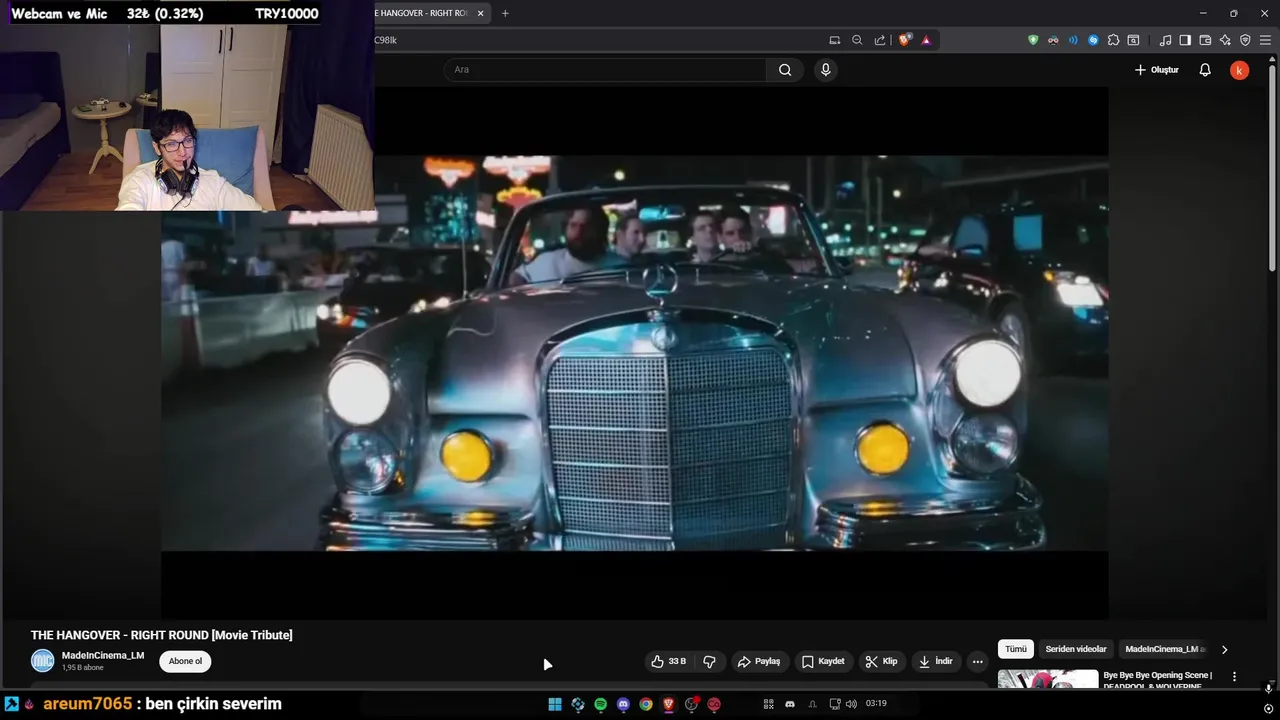The image size is (1280, 720).
Task: Expand filter chips with right chevron
Action: pos(1224,649)
